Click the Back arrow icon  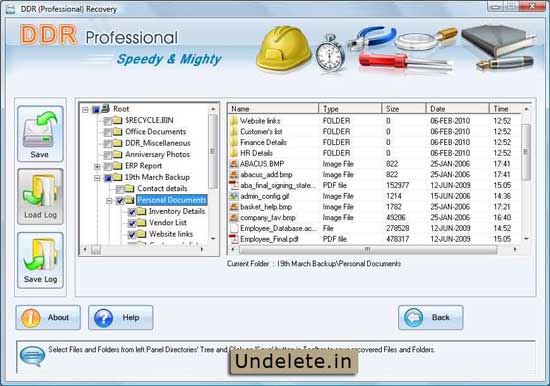tap(414, 318)
